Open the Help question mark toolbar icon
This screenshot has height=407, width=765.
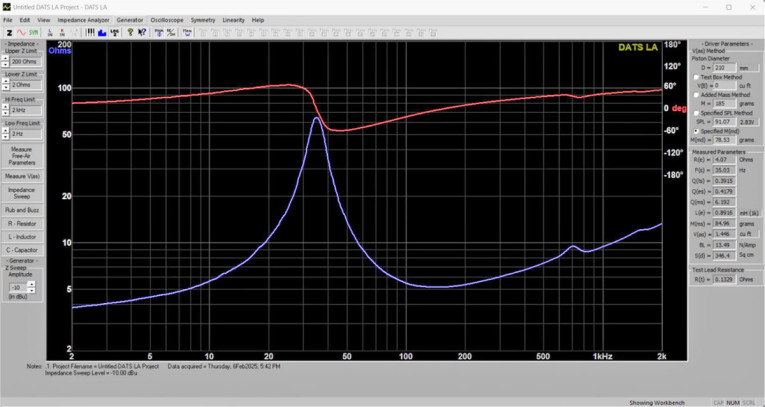129,32
